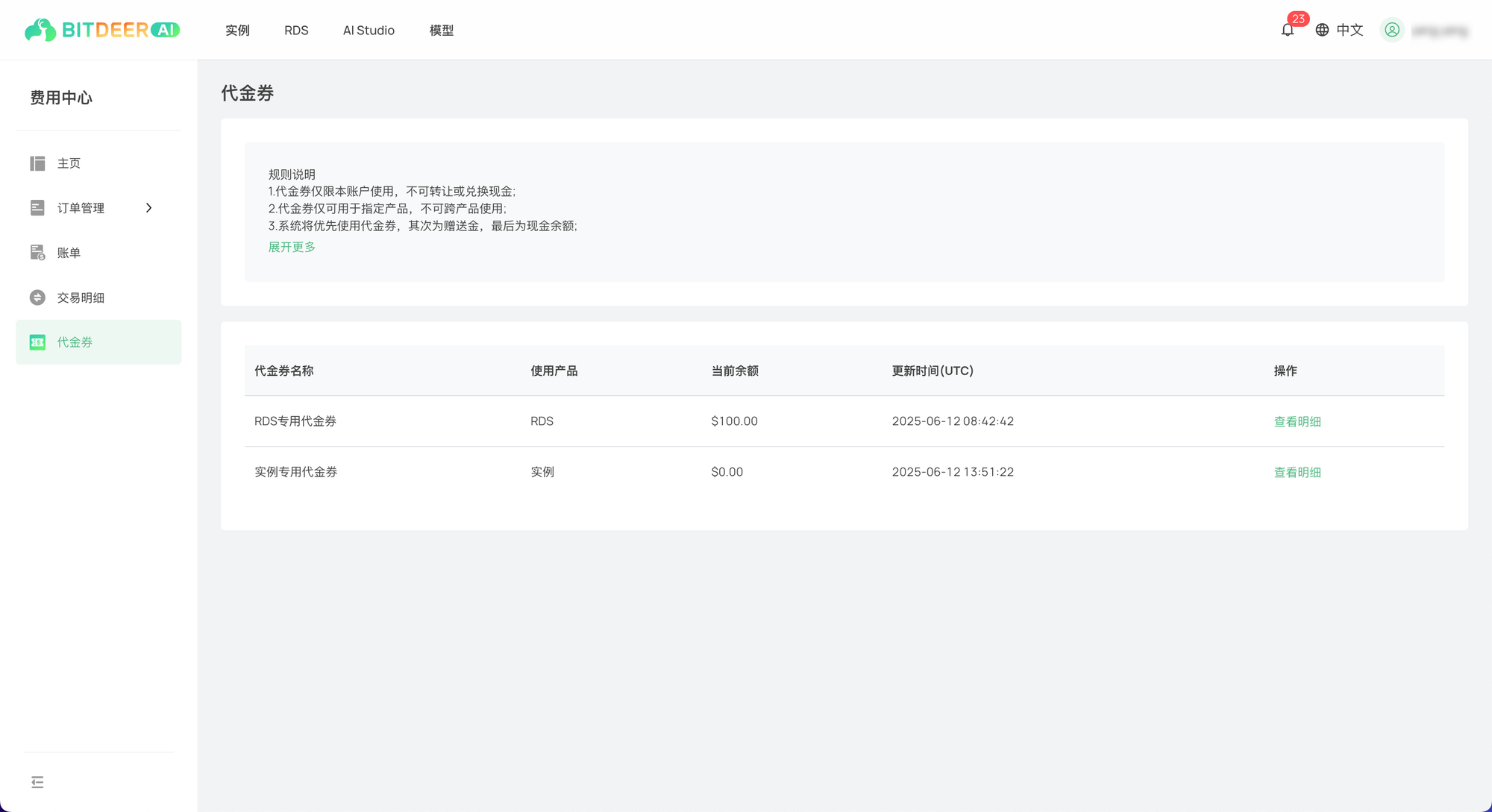1492x812 pixels.
Task: Open the 实例 top menu
Action: click(x=237, y=31)
